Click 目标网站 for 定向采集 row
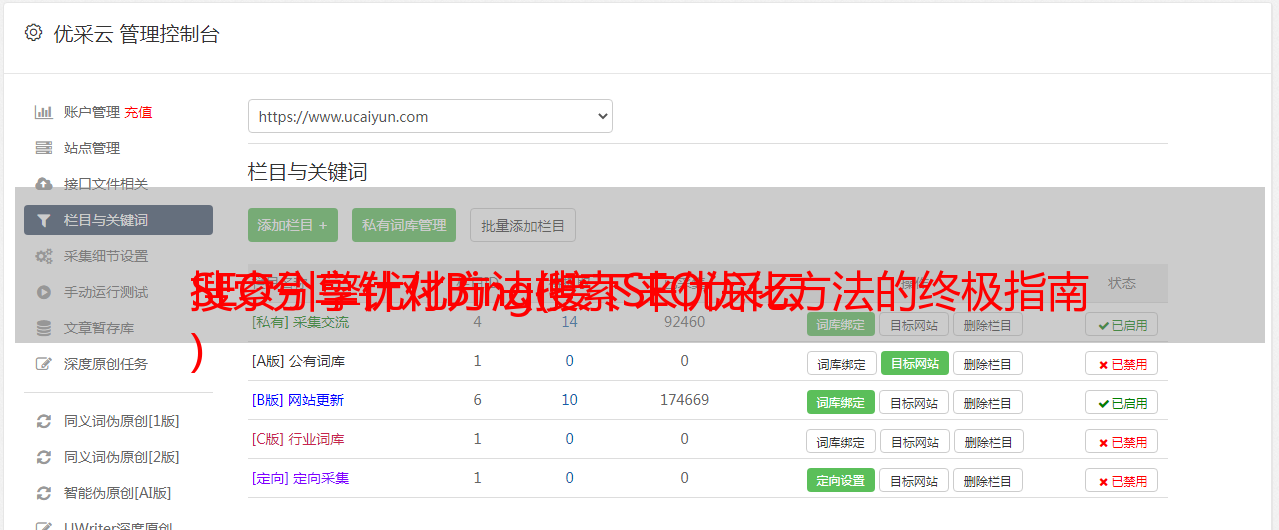This screenshot has height=530, width=1279. 914,481
